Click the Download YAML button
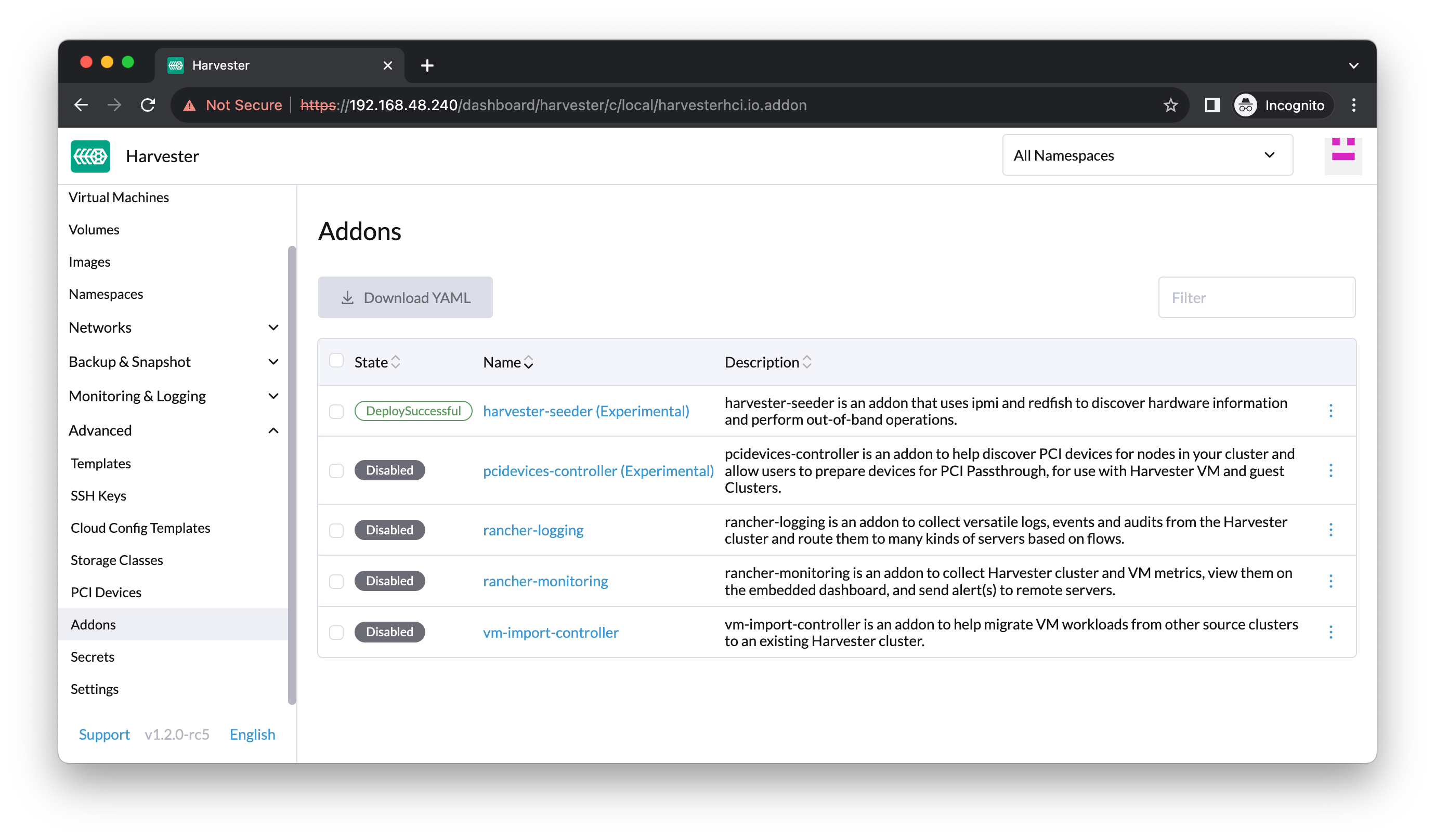 click(x=405, y=297)
